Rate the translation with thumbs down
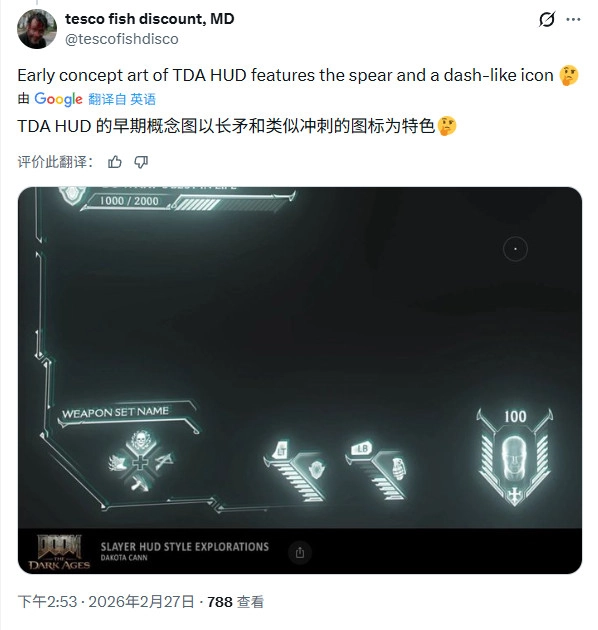The width and height of the screenshot is (598, 630). 141,162
